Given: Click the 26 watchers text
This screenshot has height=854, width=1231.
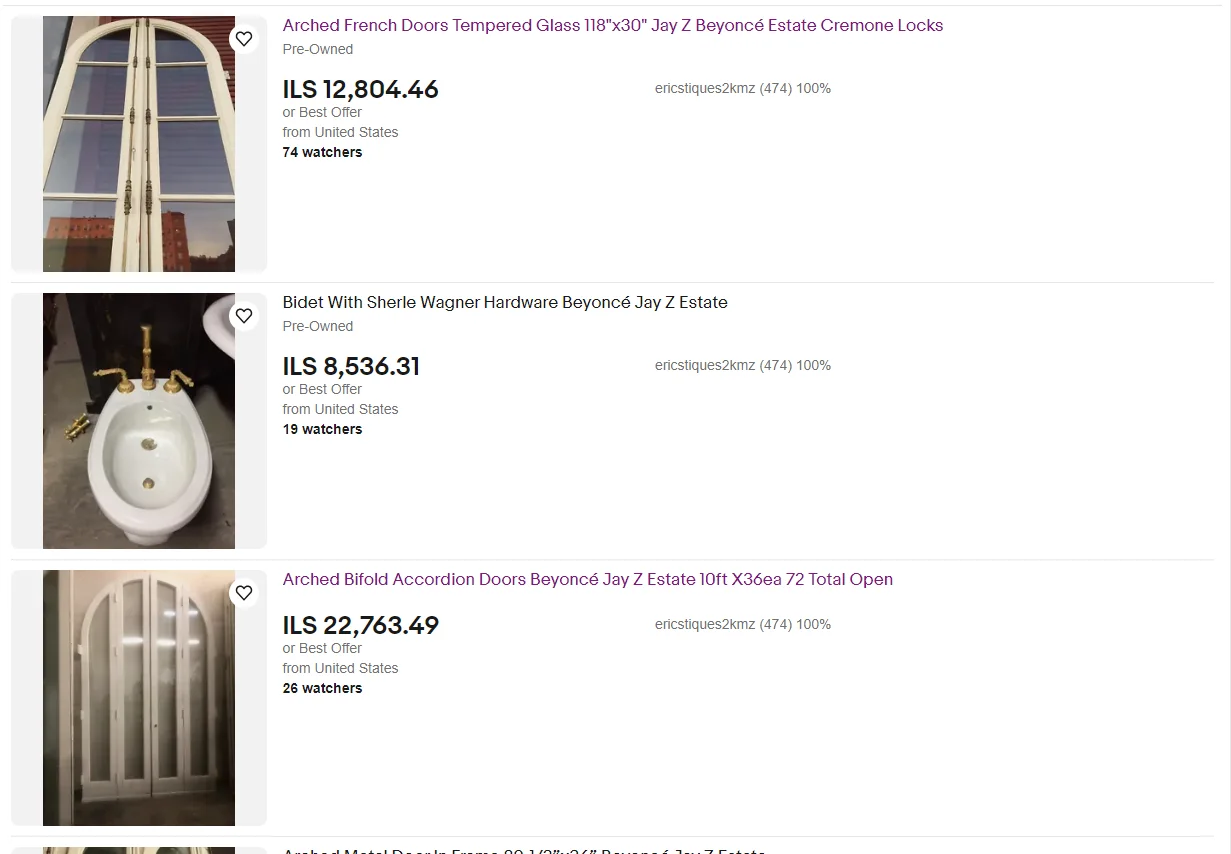Looking at the screenshot, I should click(x=322, y=688).
